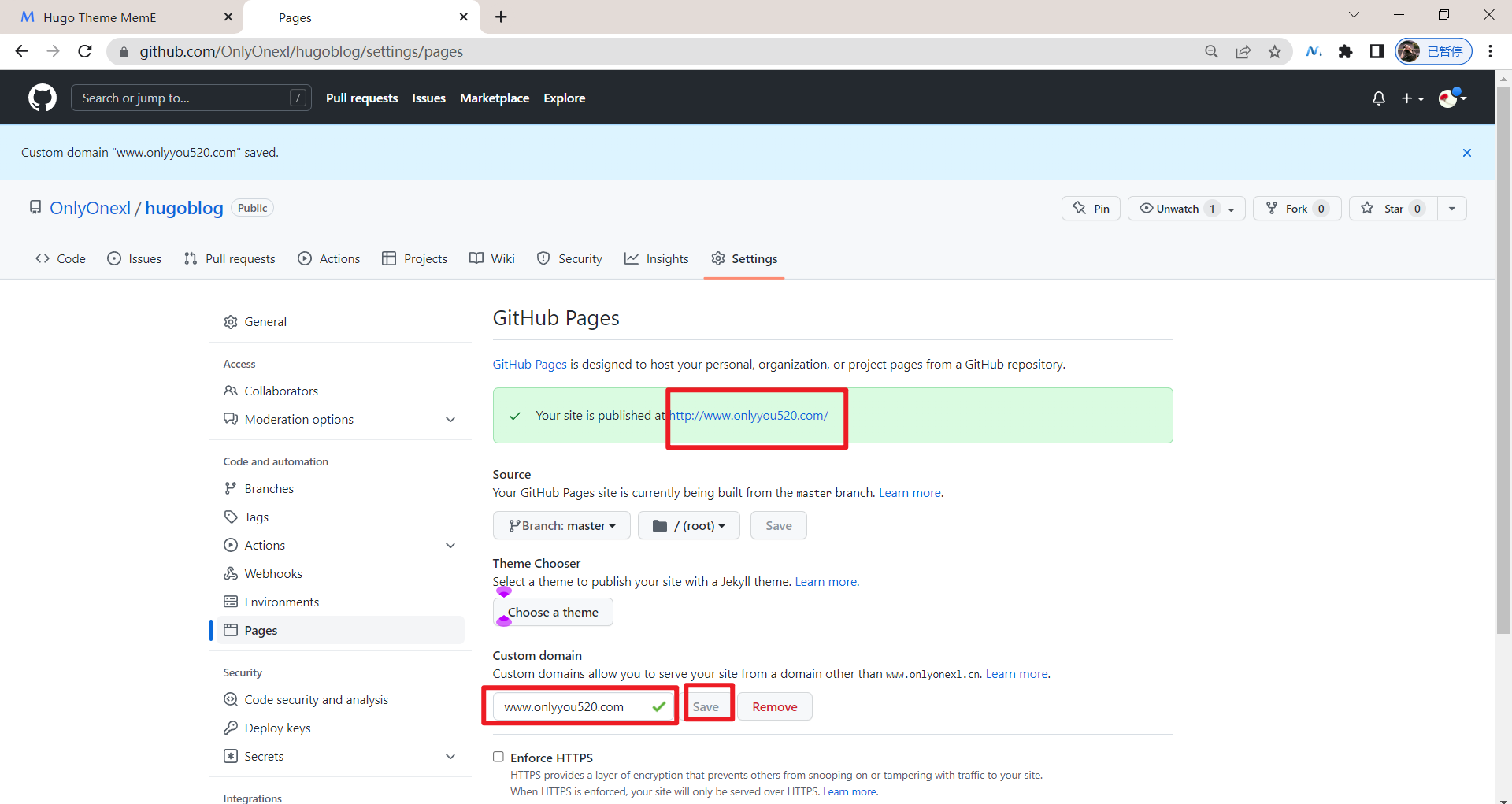
Task: Open the user avatar menu
Action: coord(1452,98)
